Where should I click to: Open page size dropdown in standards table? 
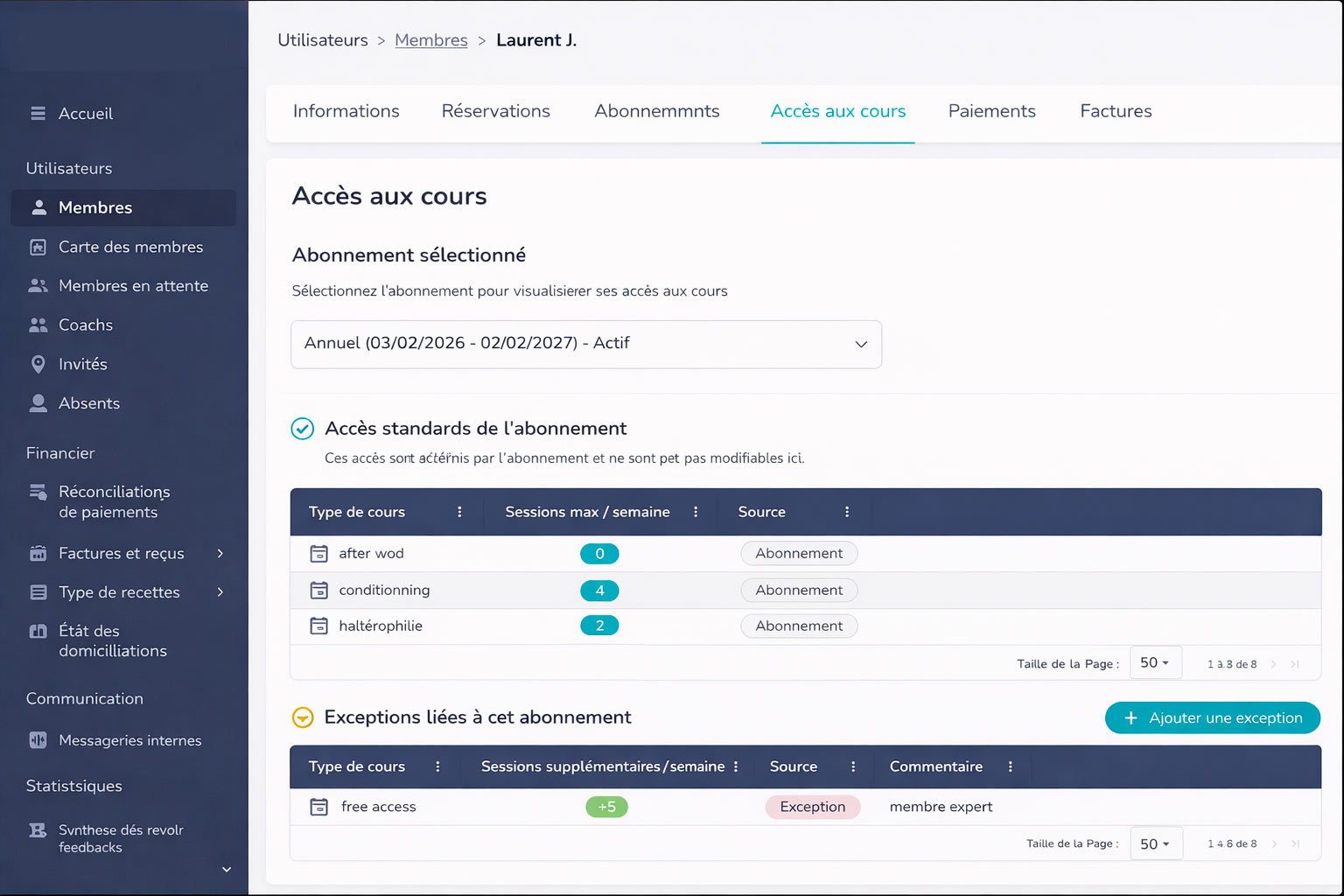[1155, 663]
